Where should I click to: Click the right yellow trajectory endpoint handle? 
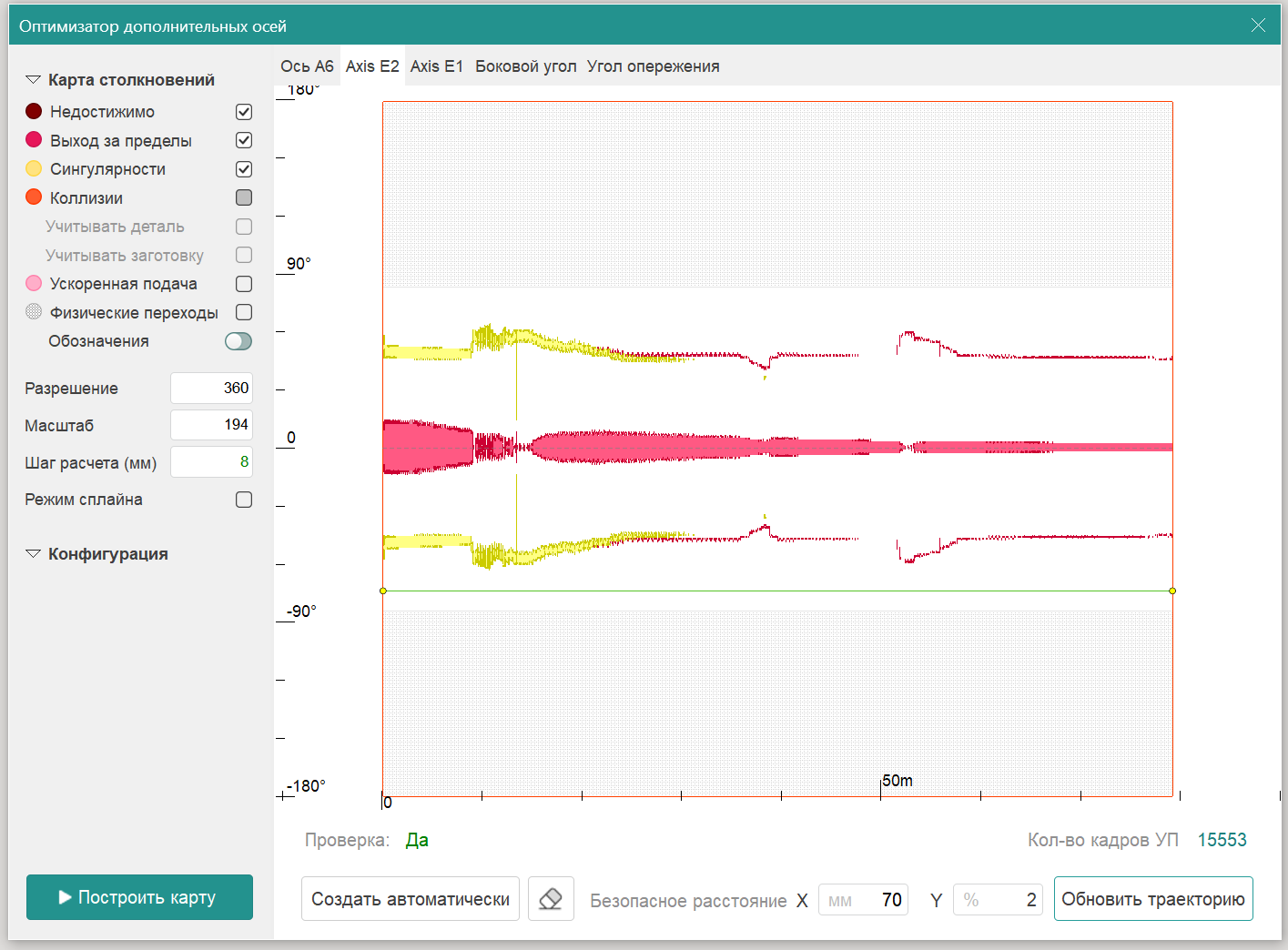(1172, 591)
